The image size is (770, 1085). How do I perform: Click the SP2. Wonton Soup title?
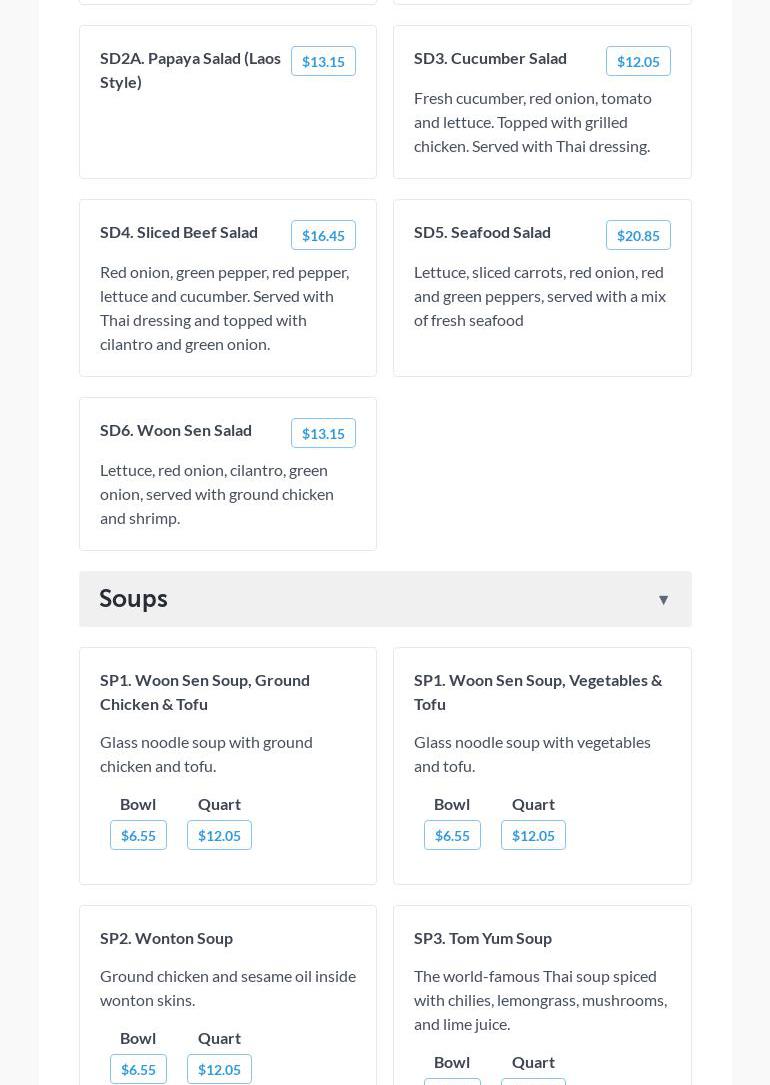pos(166,938)
